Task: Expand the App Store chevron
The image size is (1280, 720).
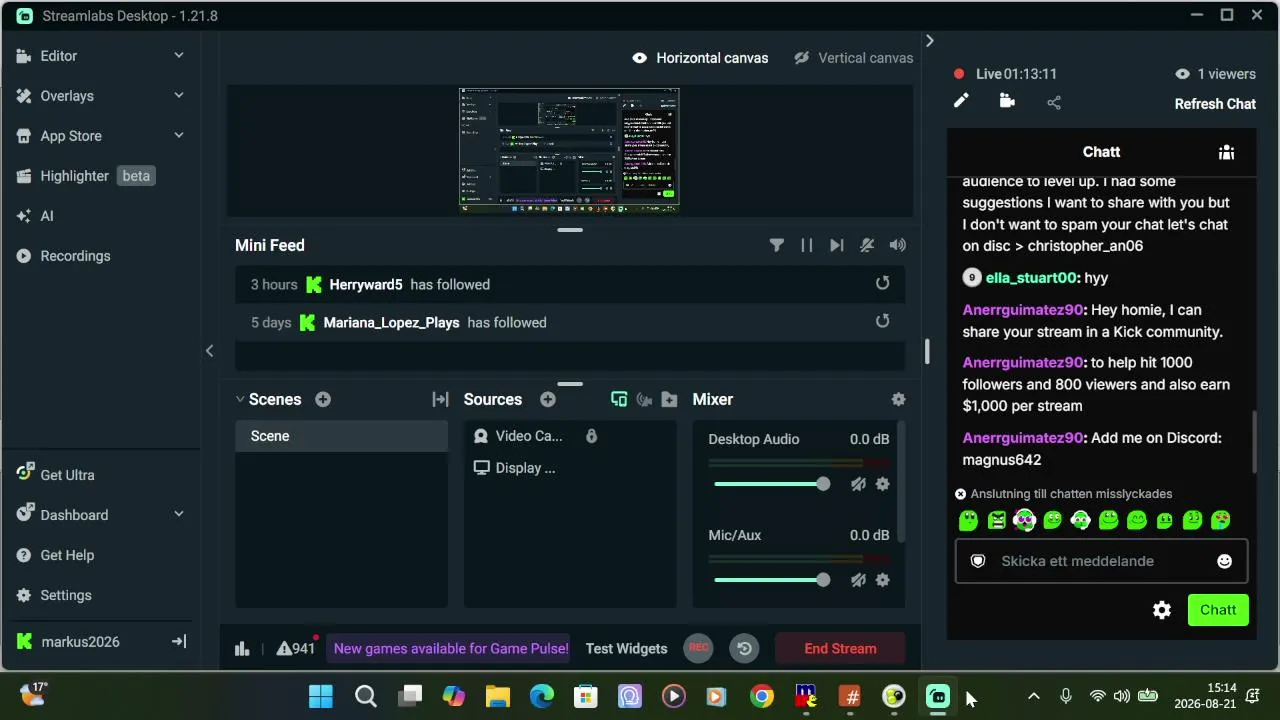Action: tap(179, 136)
